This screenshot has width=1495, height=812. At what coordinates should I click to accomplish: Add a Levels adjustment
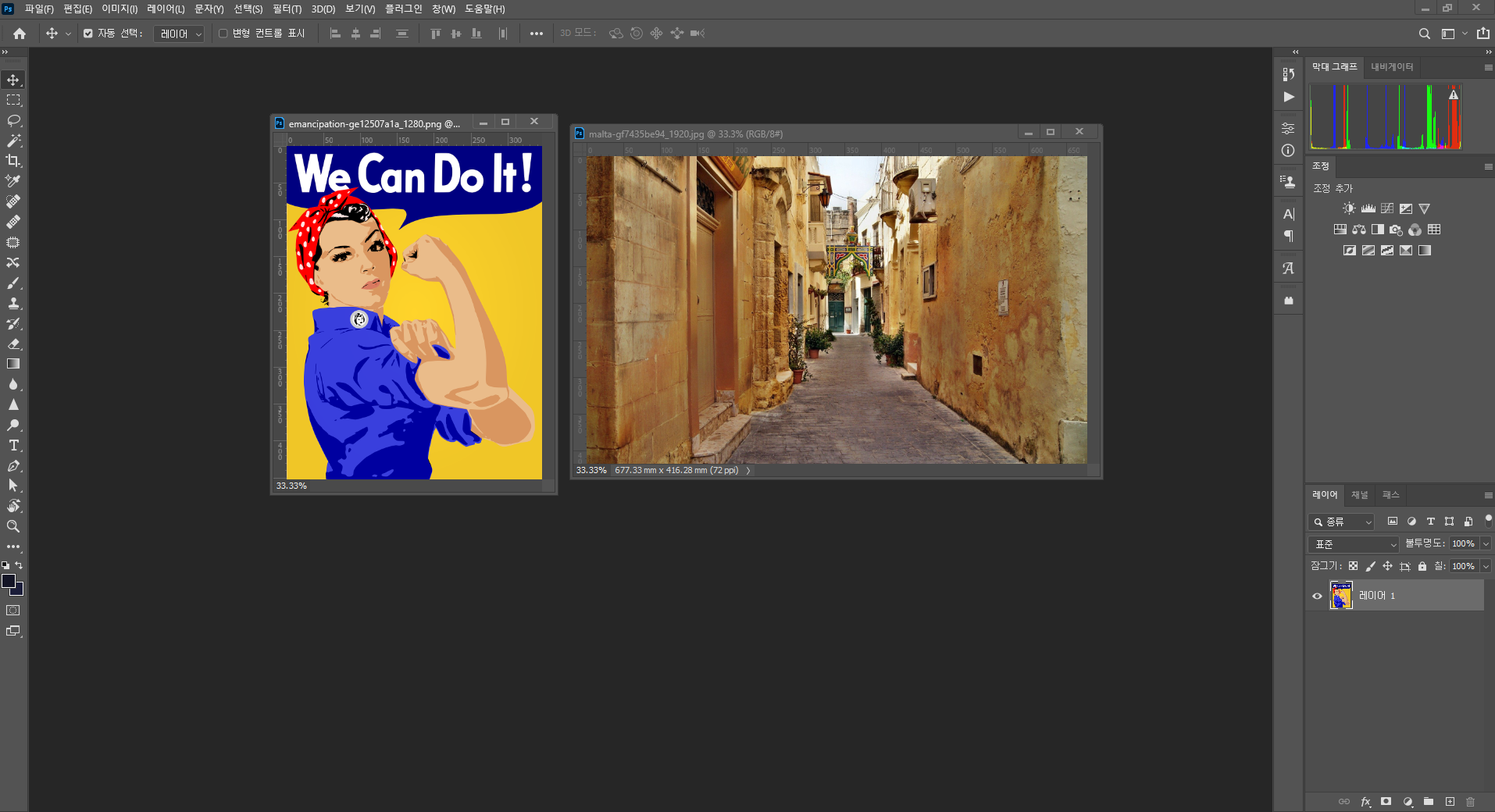(x=1368, y=208)
